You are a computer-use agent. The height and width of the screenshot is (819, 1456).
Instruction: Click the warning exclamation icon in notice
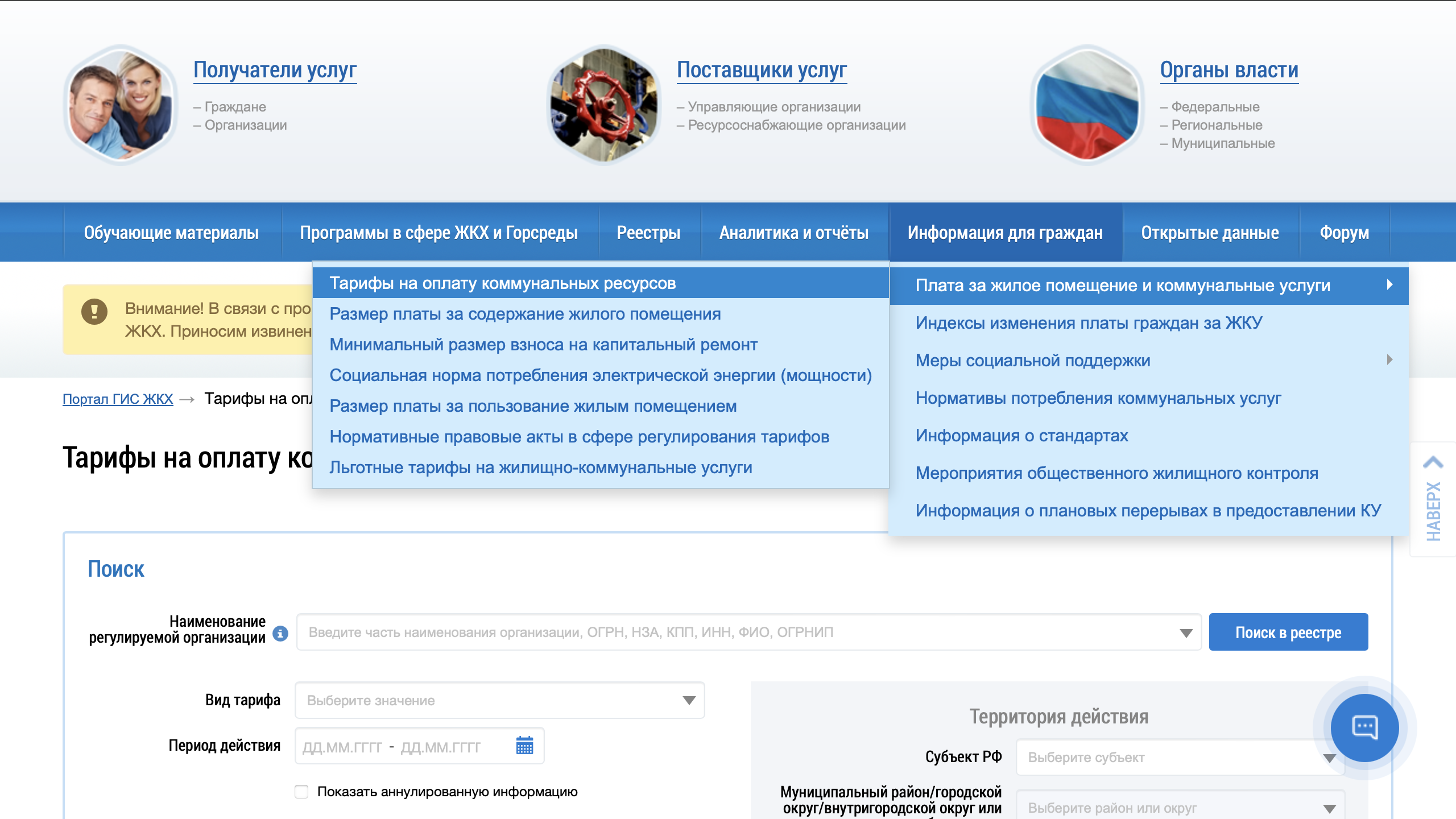click(x=94, y=311)
